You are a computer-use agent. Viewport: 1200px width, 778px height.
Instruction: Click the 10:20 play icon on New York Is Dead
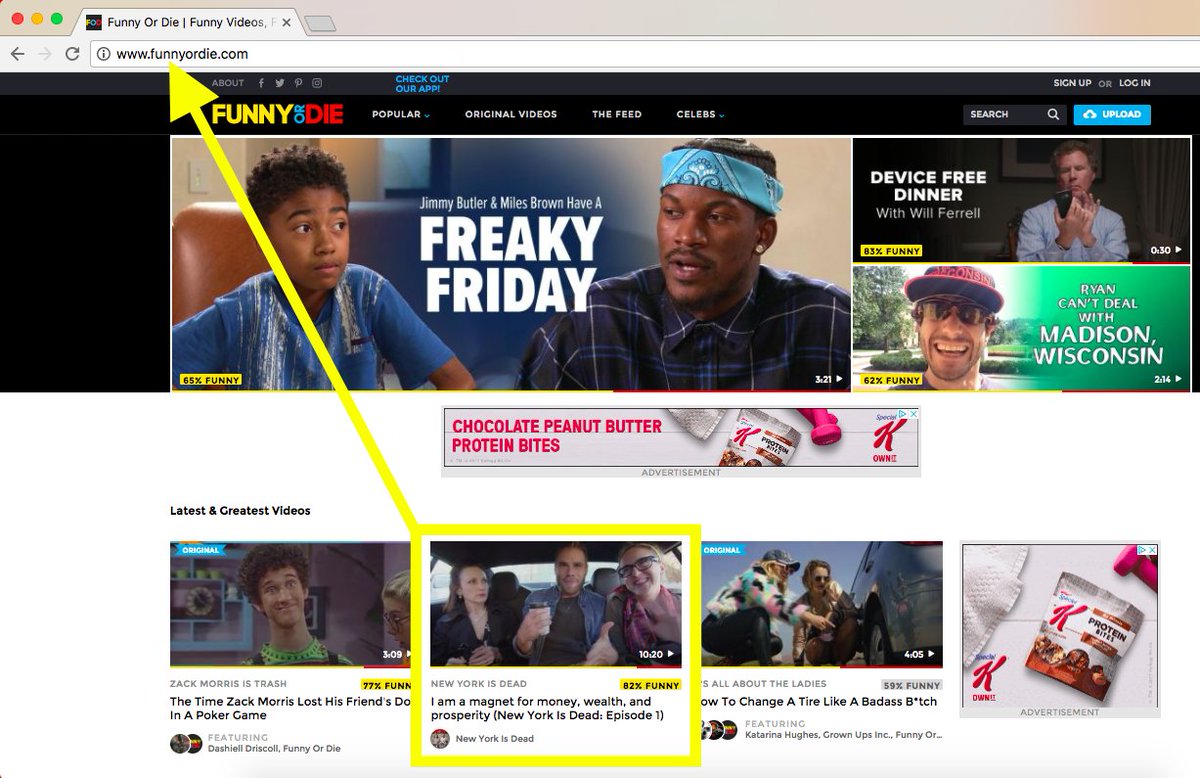click(671, 655)
